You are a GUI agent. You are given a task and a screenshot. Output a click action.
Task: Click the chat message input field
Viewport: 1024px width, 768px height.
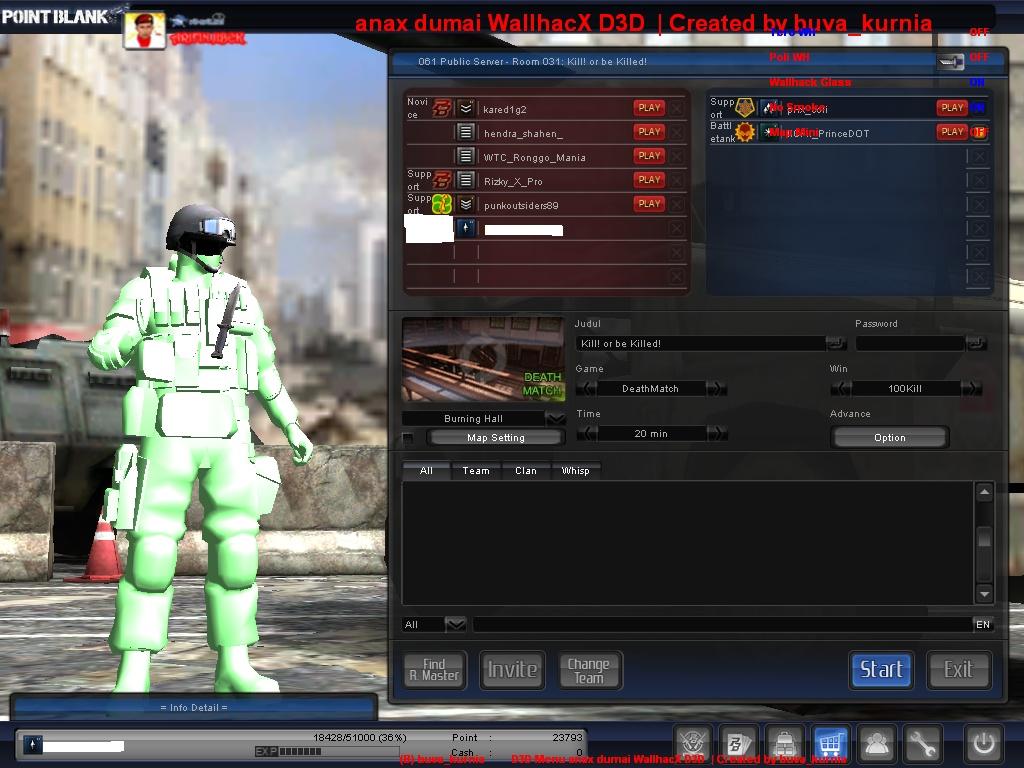click(x=723, y=624)
